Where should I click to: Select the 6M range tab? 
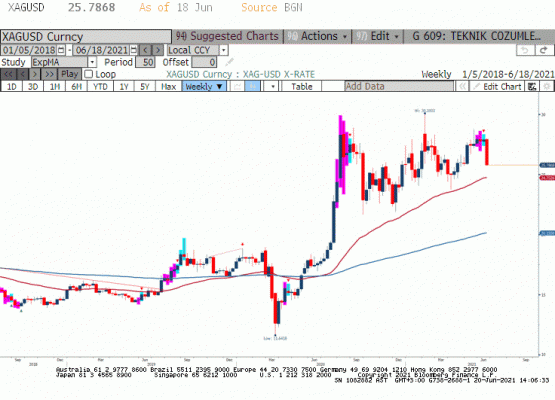click(76, 86)
